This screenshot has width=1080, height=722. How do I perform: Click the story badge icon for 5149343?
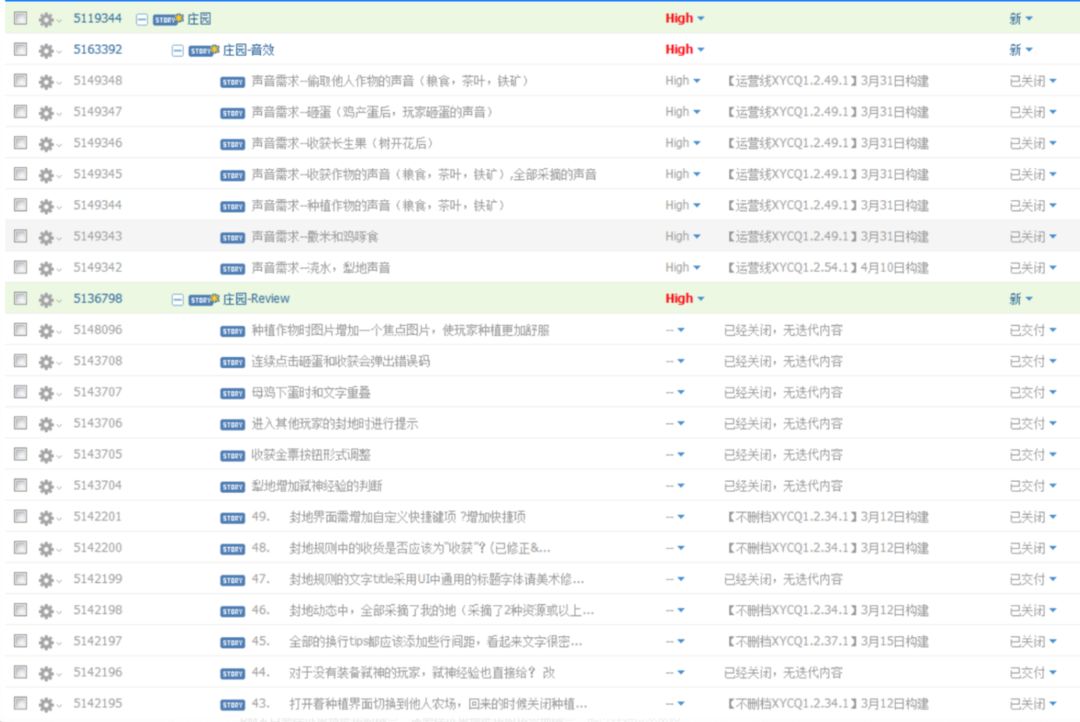(233, 238)
